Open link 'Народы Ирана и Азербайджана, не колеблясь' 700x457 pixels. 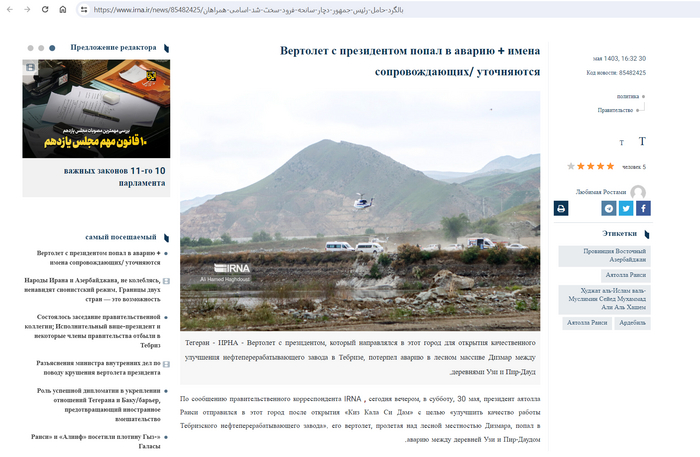click(92, 290)
